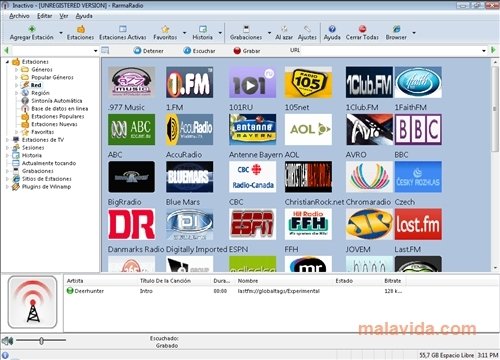Select Danmarks Radio DR logo
500x360 pixels.
coord(132,224)
